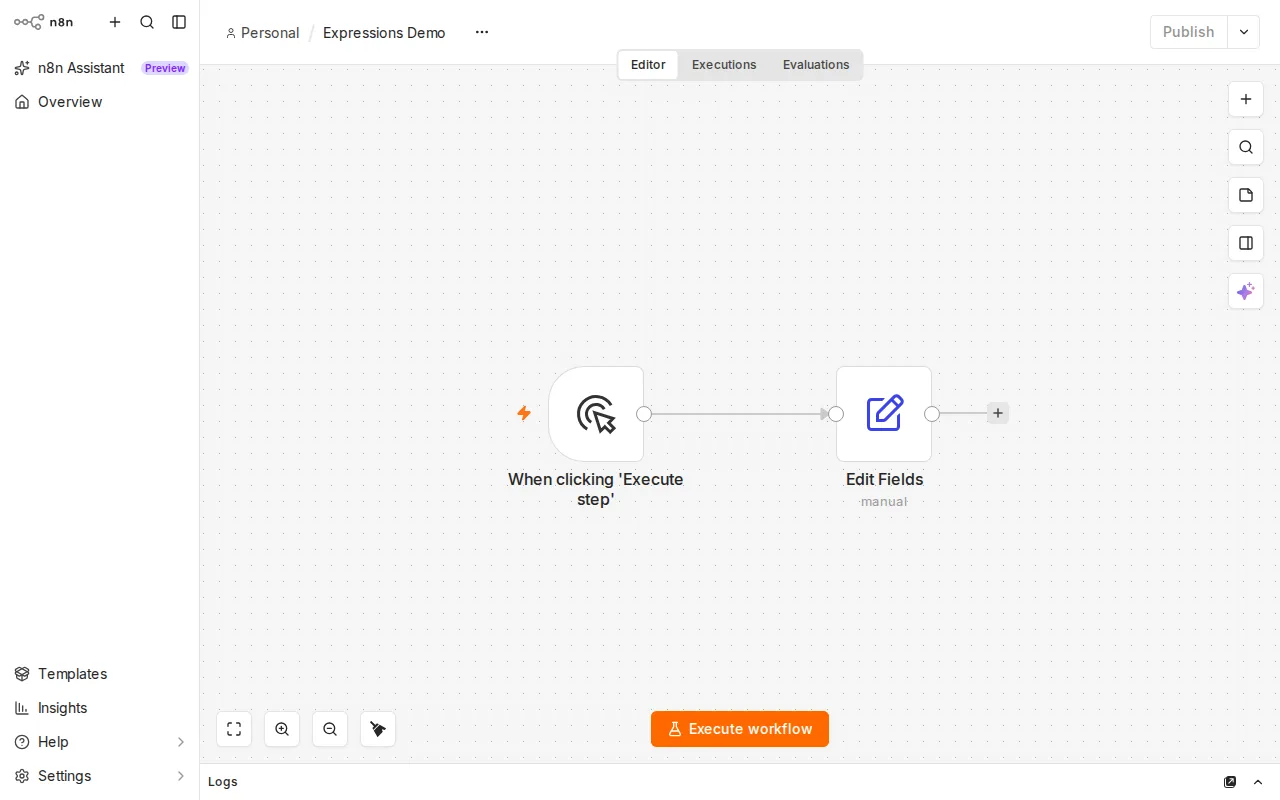The height and width of the screenshot is (800, 1280).
Task: Click Edit Fields node output connector
Action: (x=932, y=414)
